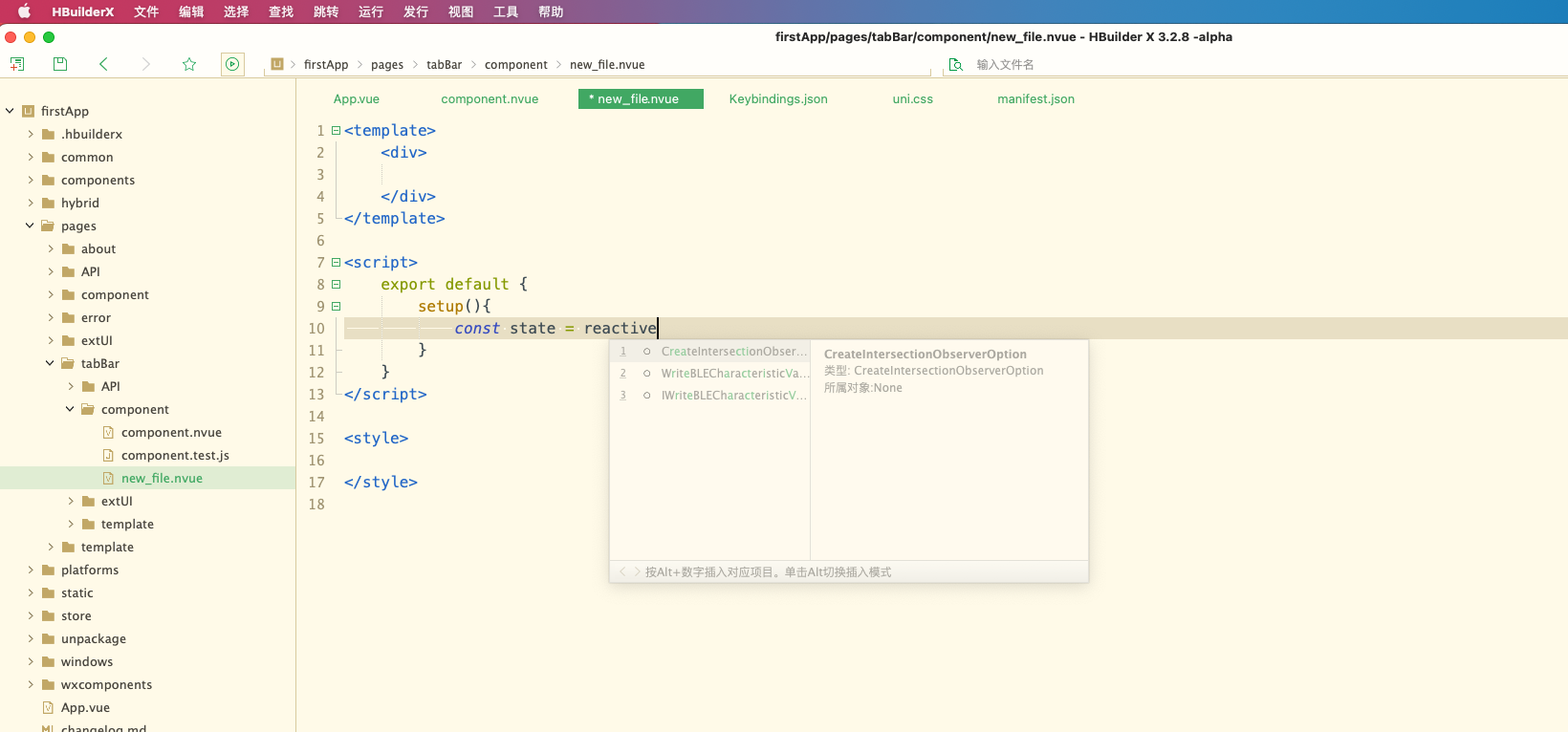Open the 运行 menu

coord(371,11)
